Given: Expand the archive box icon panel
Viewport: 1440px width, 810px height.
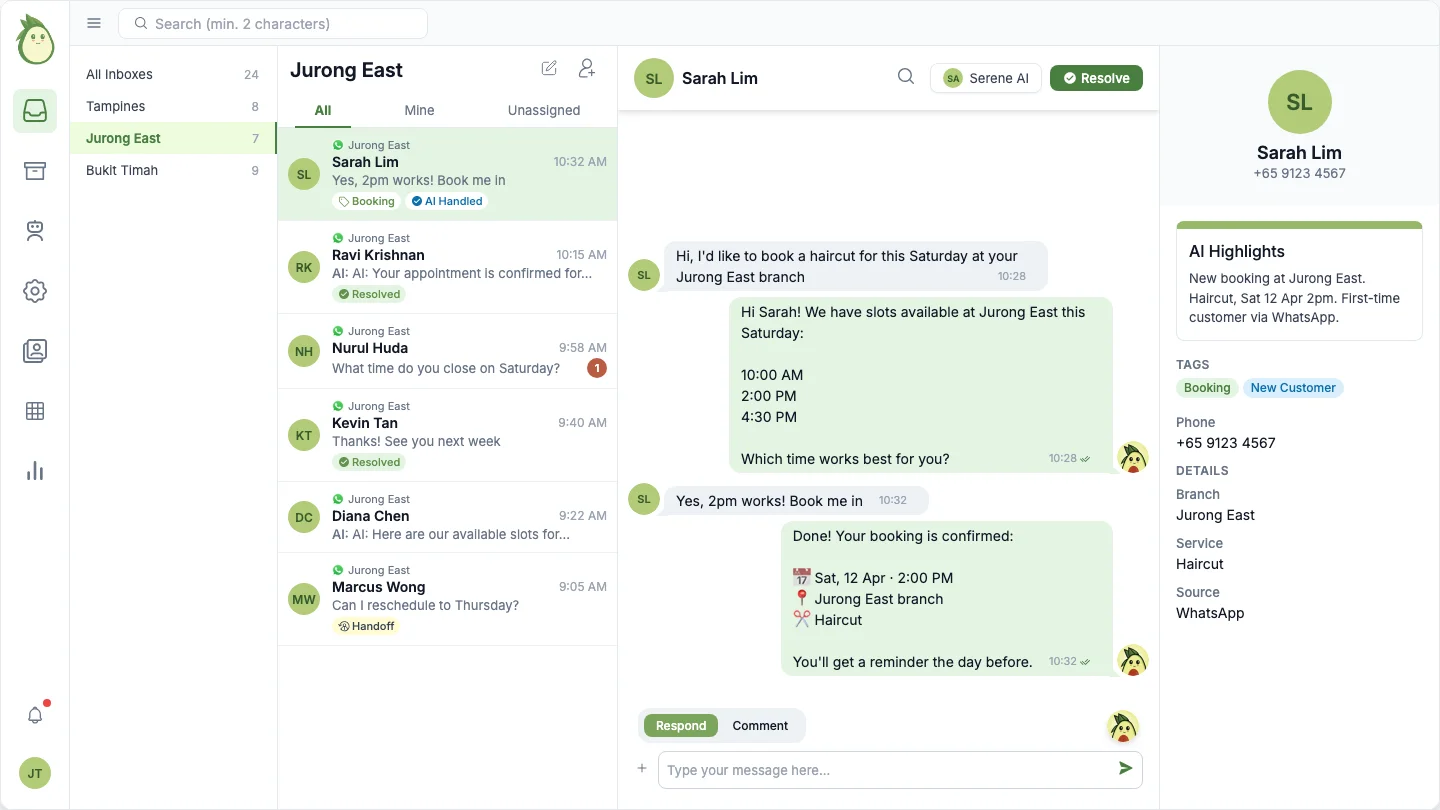Looking at the screenshot, I should [35, 171].
